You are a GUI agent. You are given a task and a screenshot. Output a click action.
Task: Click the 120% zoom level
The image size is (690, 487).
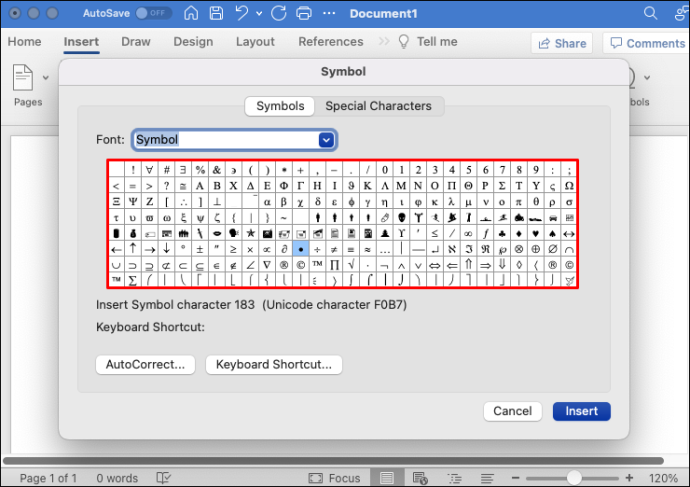pos(663,478)
